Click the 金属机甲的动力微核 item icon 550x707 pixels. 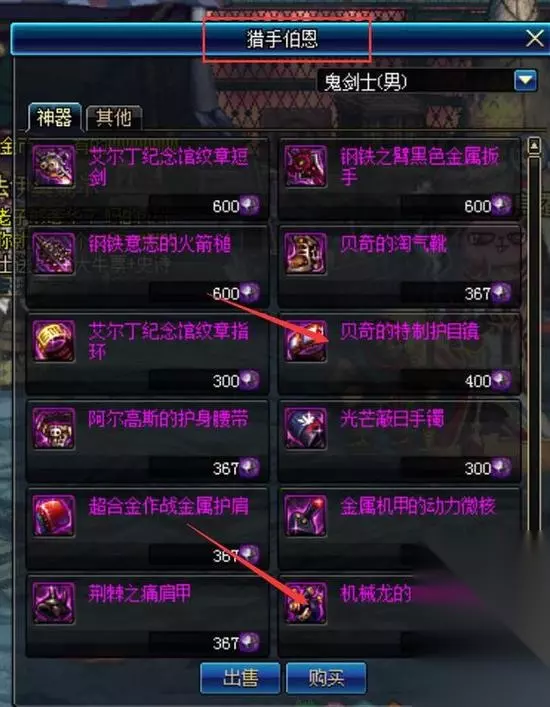[305, 515]
